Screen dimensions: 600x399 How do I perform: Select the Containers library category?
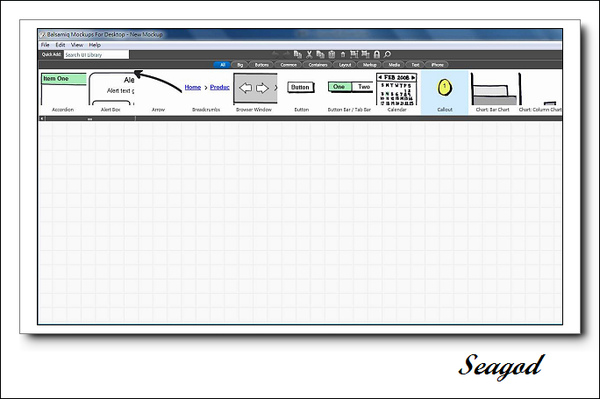click(x=318, y=65)
